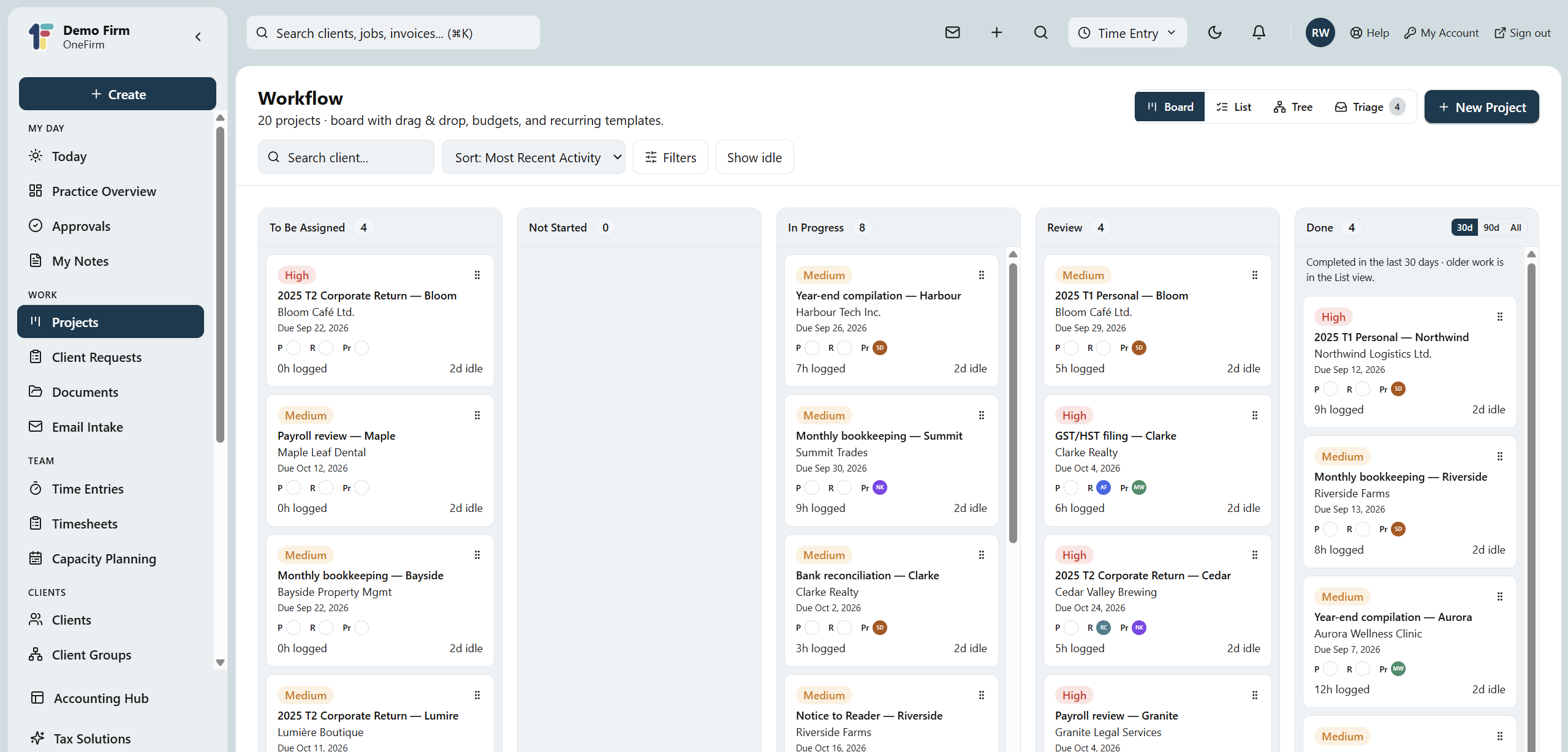1568x752 pixels.
Task: Open menu dots on GST/HST filing — Clarke card
Action: point(1255,416)
